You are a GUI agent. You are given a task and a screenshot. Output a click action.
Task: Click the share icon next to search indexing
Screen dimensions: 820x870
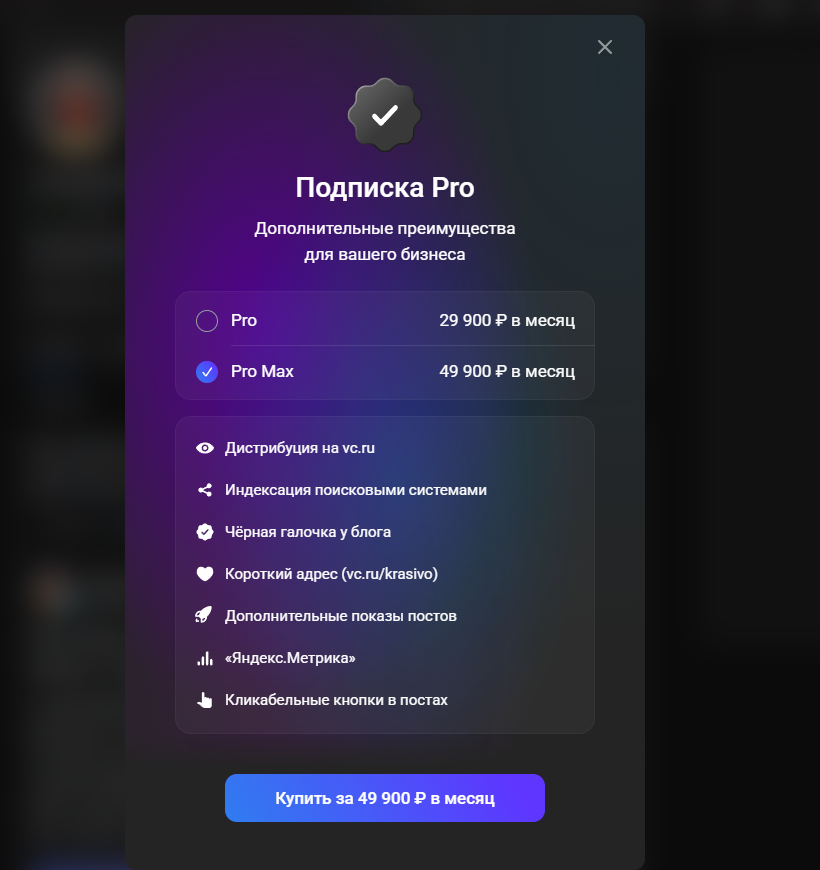point(205,490)
